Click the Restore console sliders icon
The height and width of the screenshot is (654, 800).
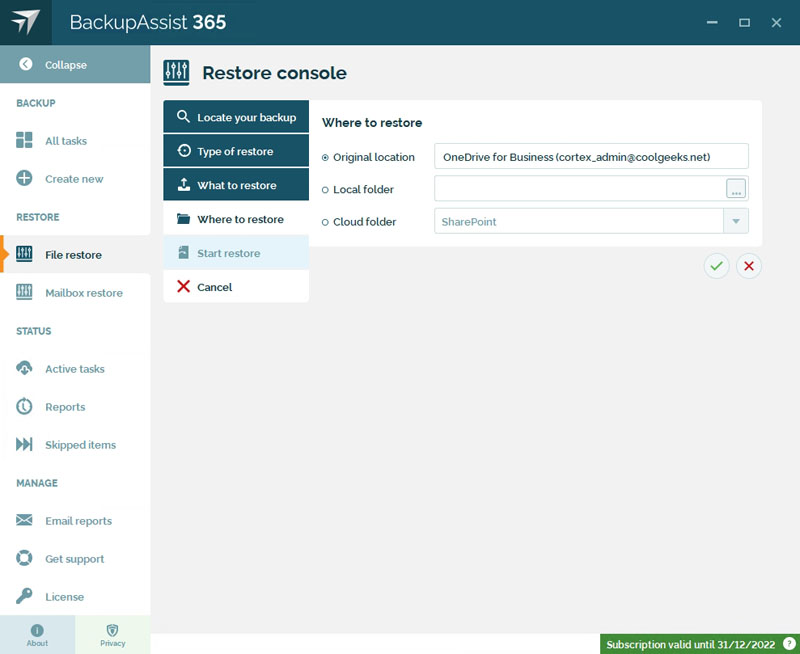point(177,72)
